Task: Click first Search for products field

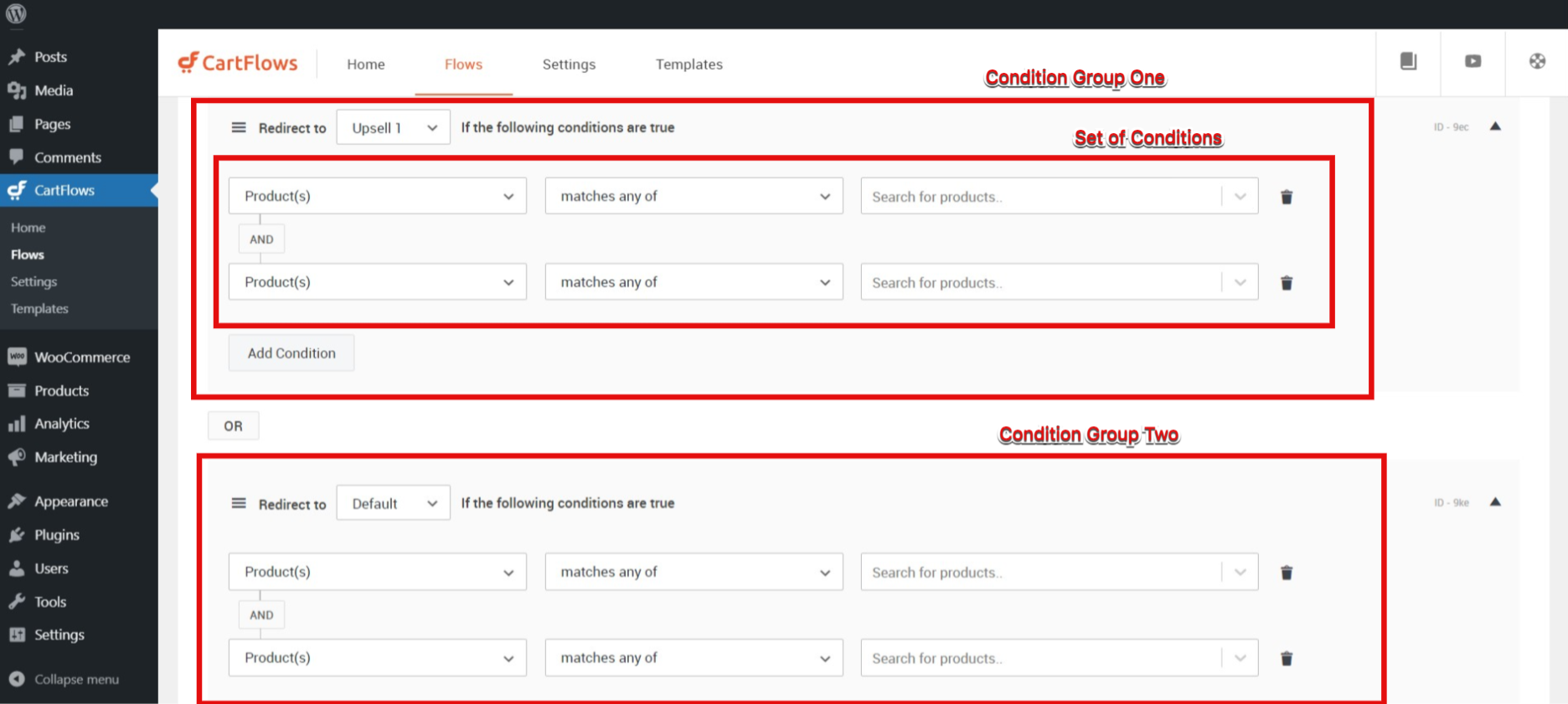Action: (1039, 197)
